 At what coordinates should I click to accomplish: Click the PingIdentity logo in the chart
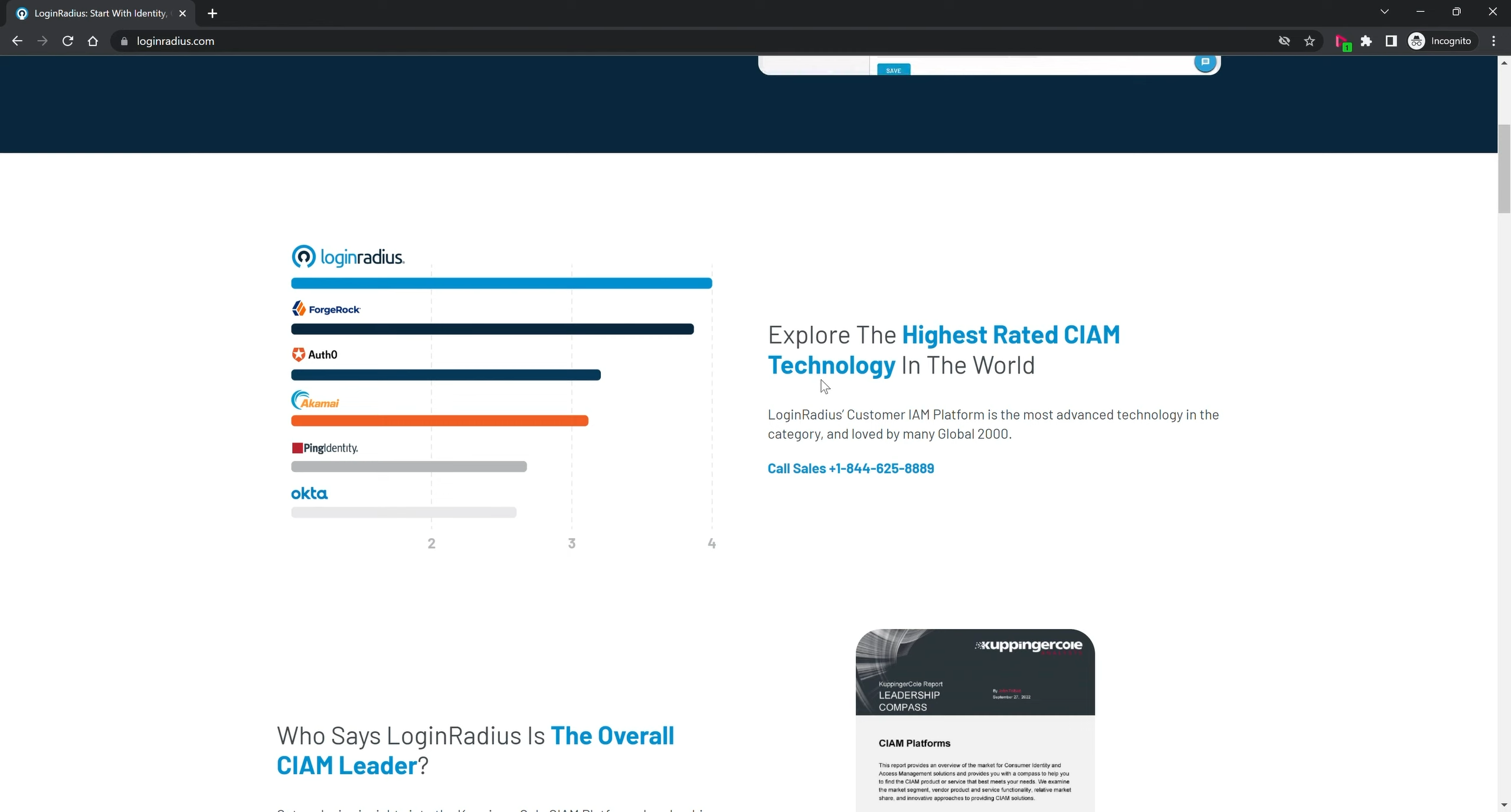click(x=325, y=448)
